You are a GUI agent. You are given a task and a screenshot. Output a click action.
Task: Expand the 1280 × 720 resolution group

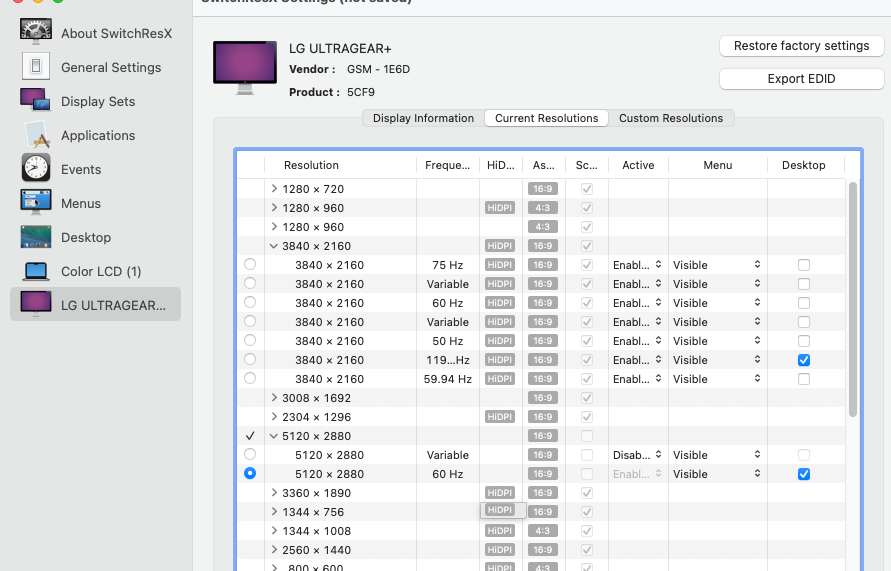coord(274,189)
